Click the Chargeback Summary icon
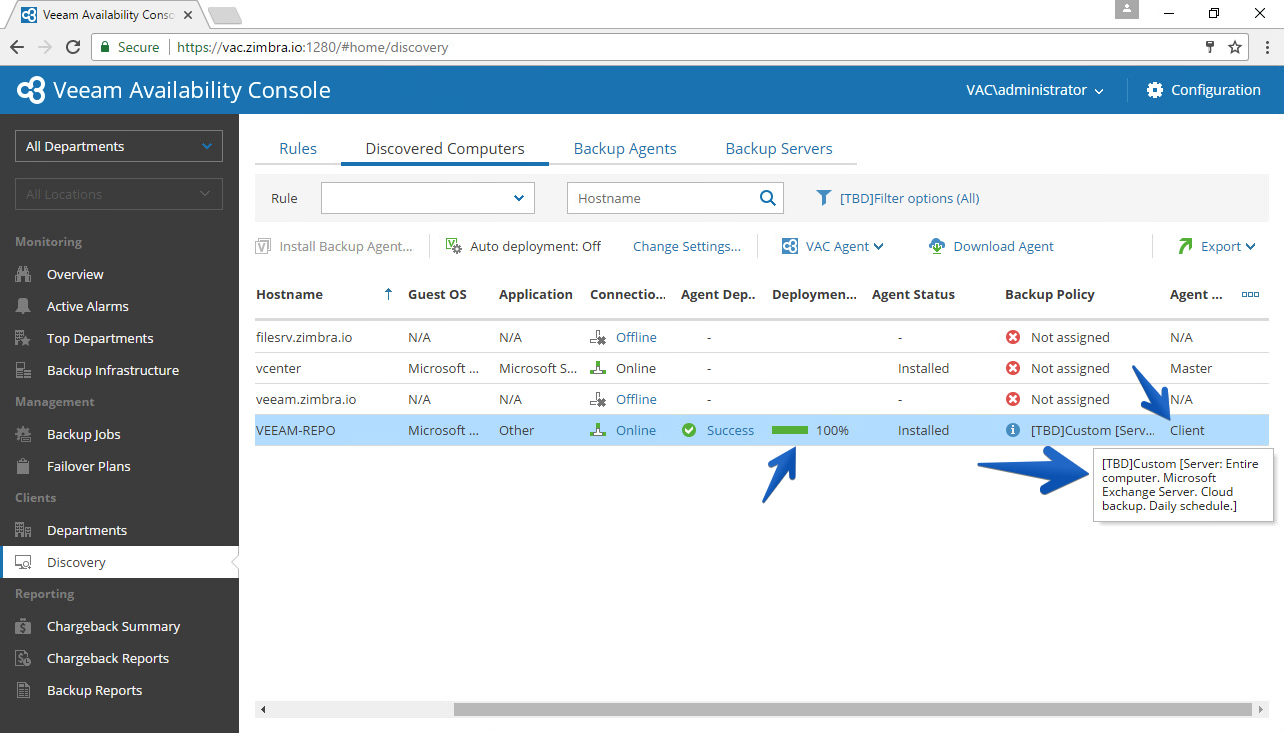 (x=24, y=626)
